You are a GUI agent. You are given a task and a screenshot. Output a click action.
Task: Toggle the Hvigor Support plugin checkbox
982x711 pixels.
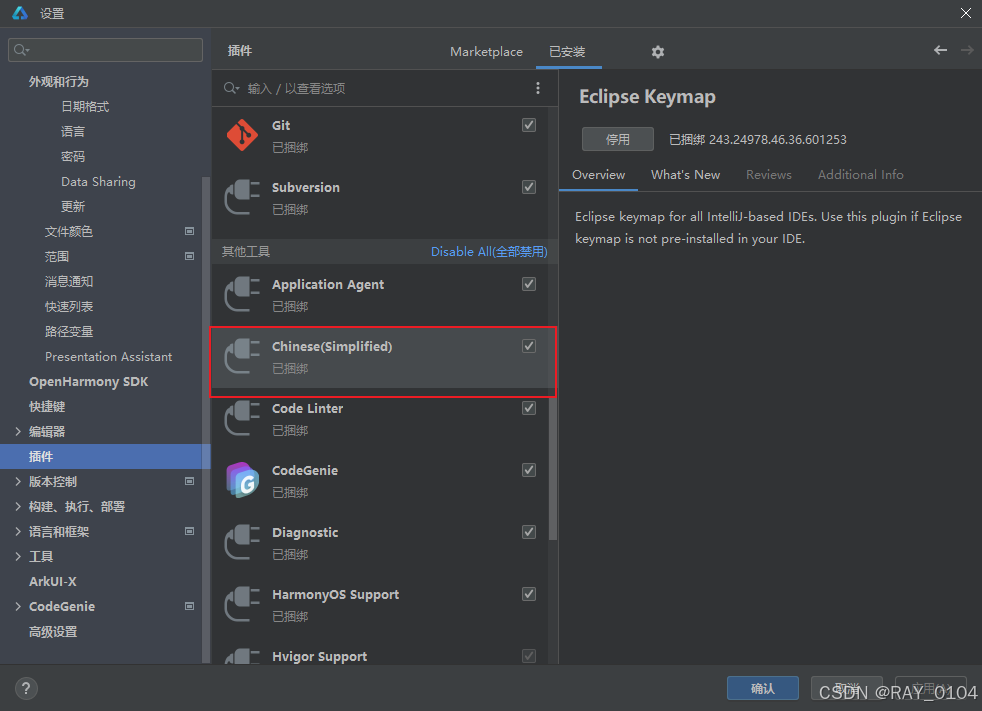(x=529, y=656)
